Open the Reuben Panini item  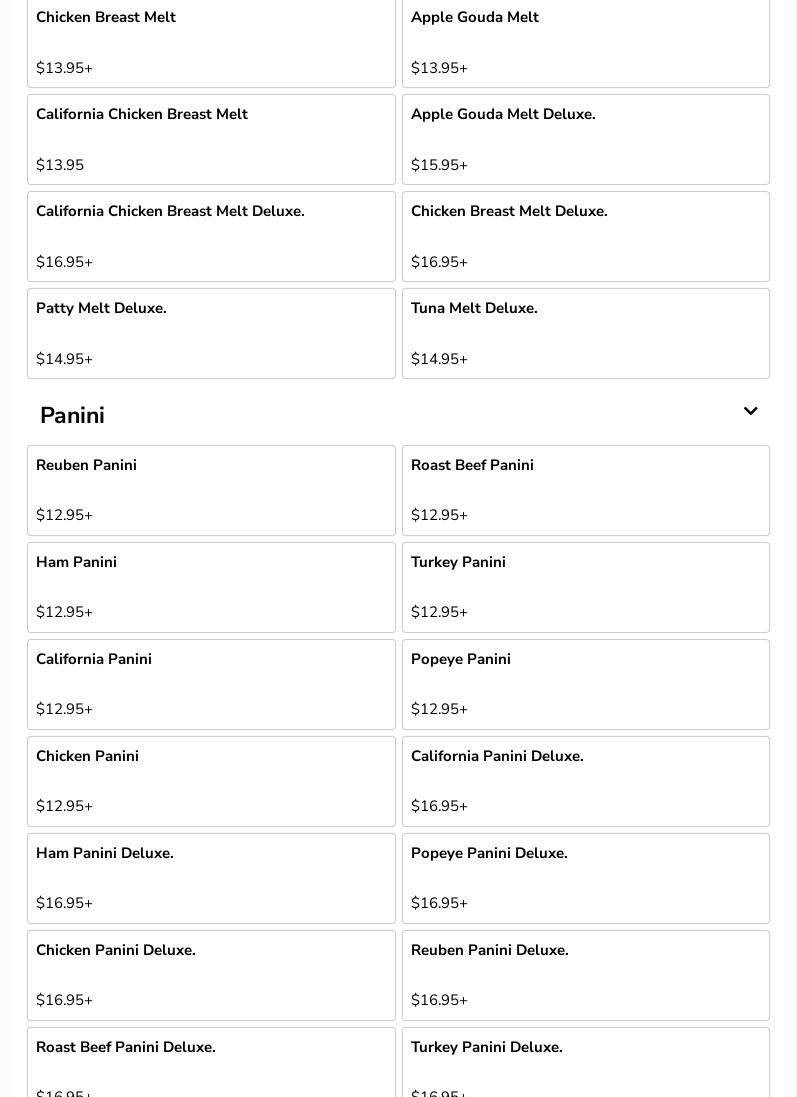point(211,490)
